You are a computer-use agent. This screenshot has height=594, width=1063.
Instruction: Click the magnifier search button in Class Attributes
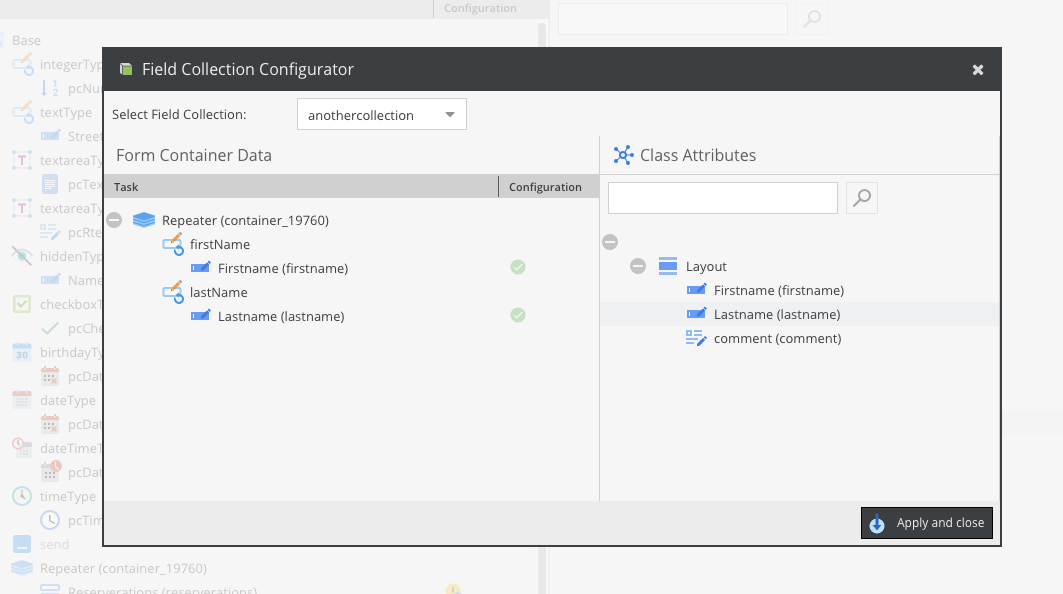[x=861, y=197]
